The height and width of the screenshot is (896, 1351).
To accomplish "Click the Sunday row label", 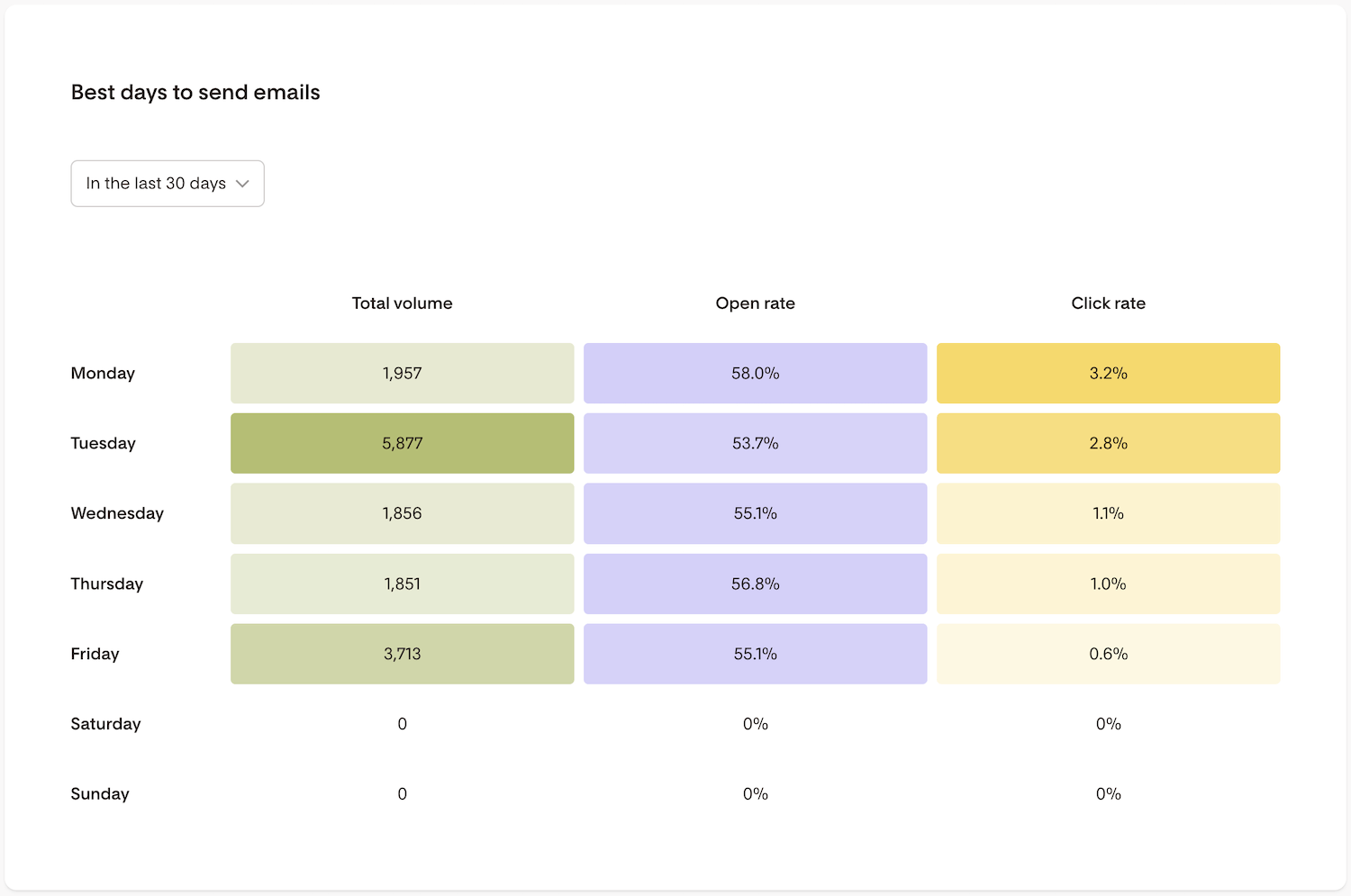I will pyautogui.click(x=100, y=794).
